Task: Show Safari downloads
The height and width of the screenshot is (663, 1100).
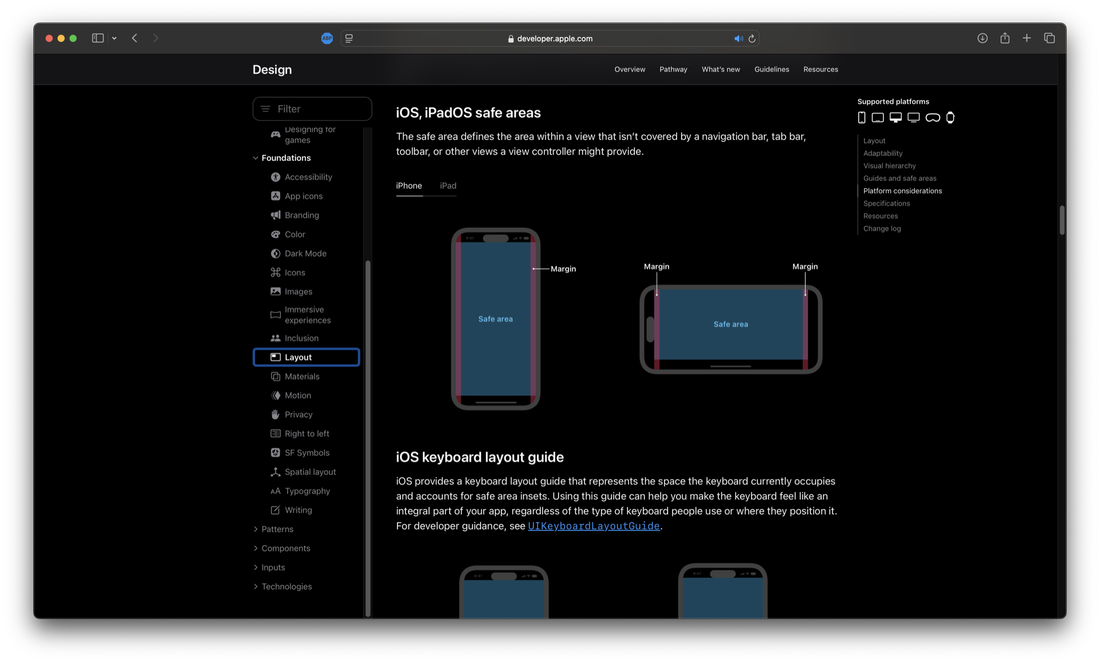Action: coord(982,38)
